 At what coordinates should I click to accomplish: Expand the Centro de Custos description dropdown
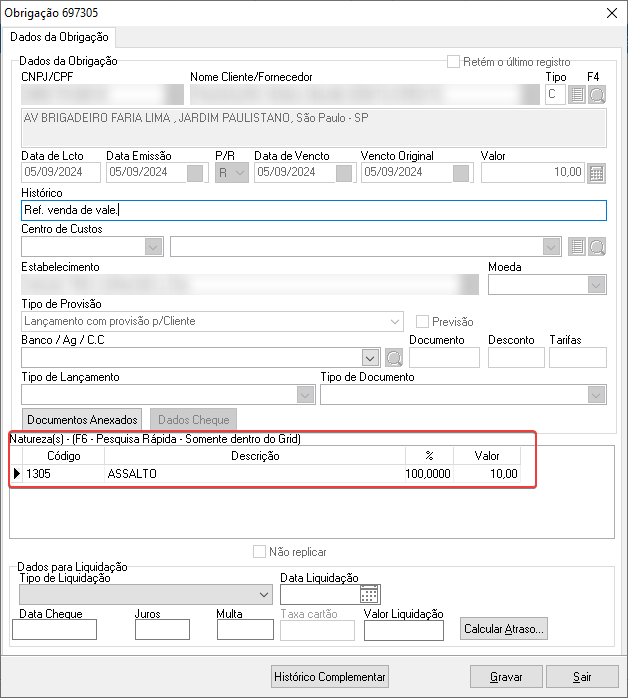(x=551, y=247)
